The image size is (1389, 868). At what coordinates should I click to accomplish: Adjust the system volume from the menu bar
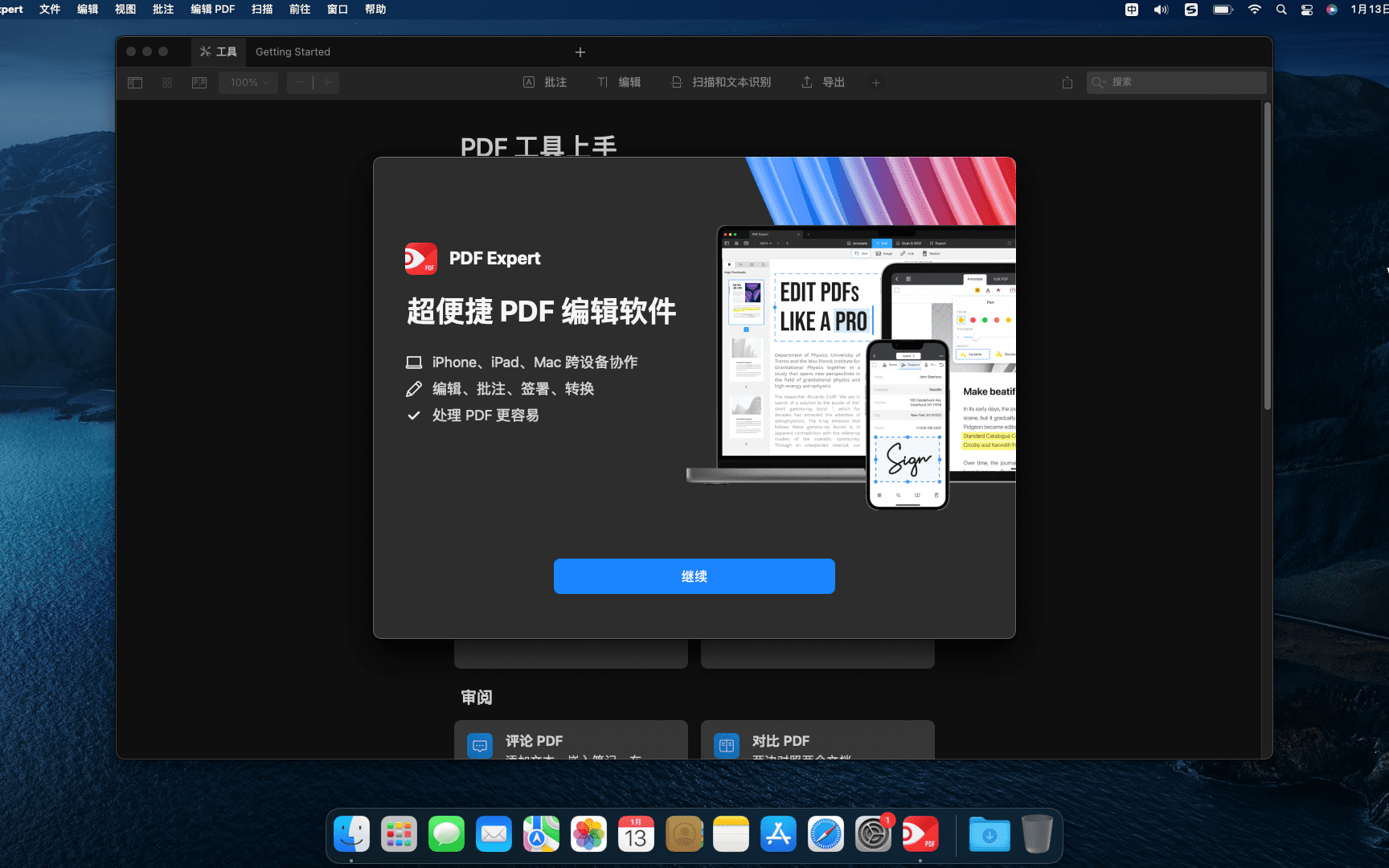(x=1160, y=9)
